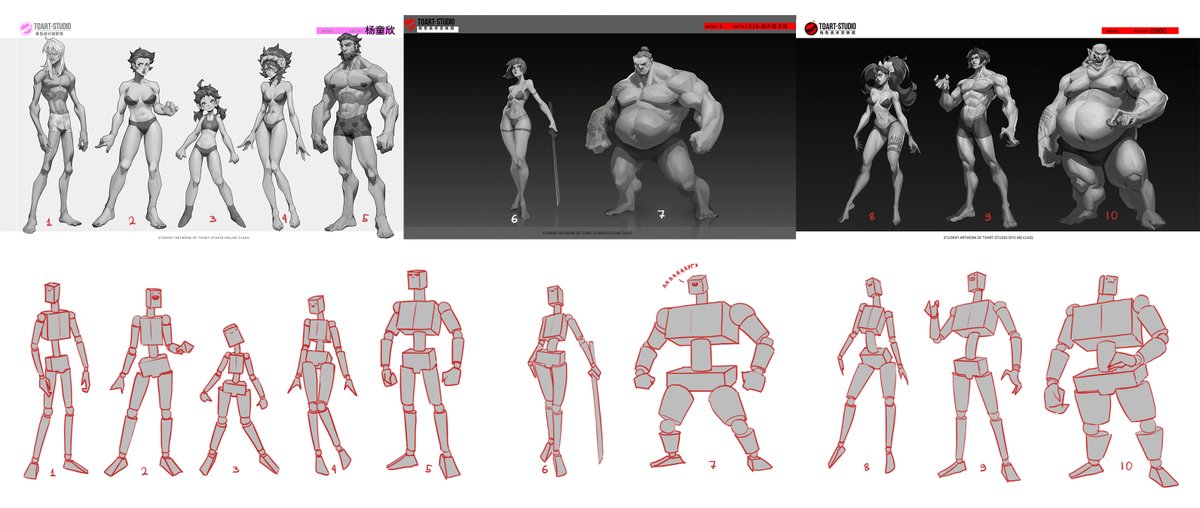Click the student artwork caption under the left panel
The height and width of the screenshot is (508, 1200).
[206, 238]
